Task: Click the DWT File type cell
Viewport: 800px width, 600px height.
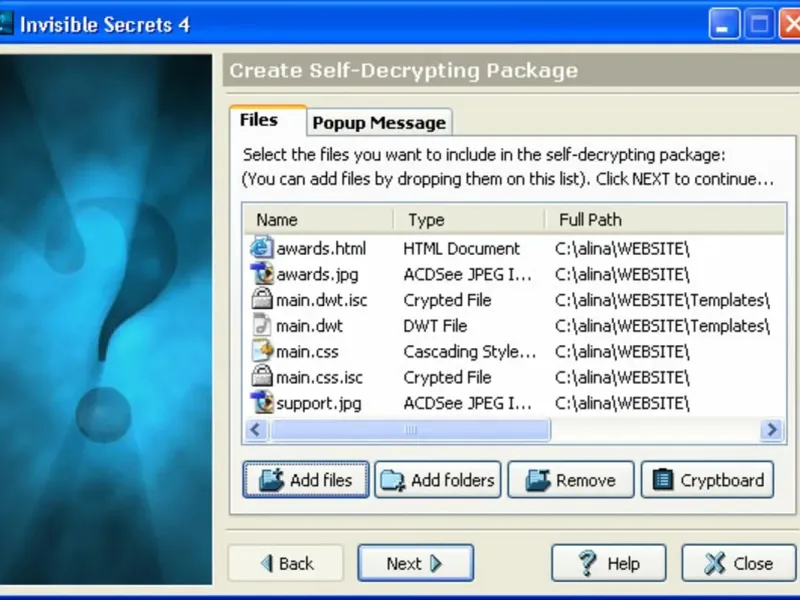Action: (x=435, y=326)
